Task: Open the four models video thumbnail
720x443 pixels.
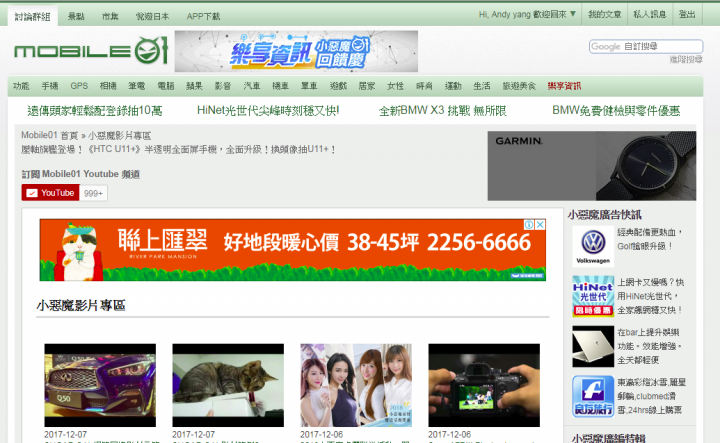Action: pyautogui.click(x=356, y=385)
